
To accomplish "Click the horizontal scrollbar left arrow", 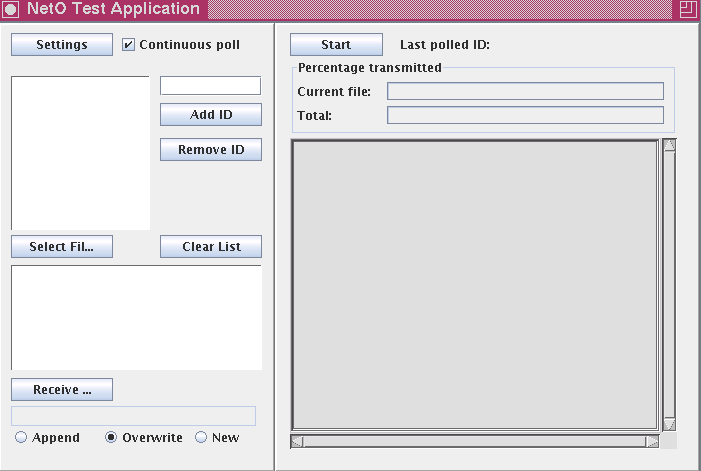I will (x=297, y=441).
